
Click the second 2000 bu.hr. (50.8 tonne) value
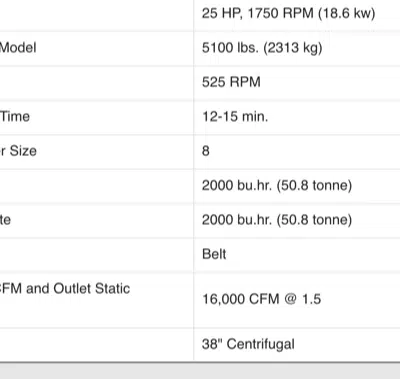coord(277,220)
